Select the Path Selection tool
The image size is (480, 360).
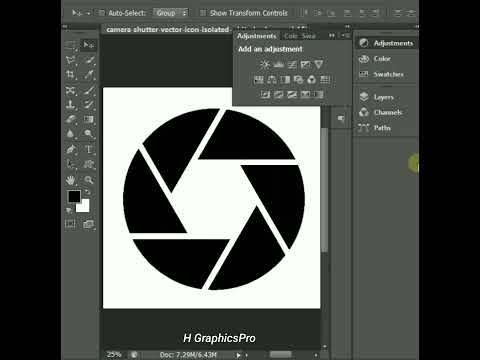pos(71,164)
